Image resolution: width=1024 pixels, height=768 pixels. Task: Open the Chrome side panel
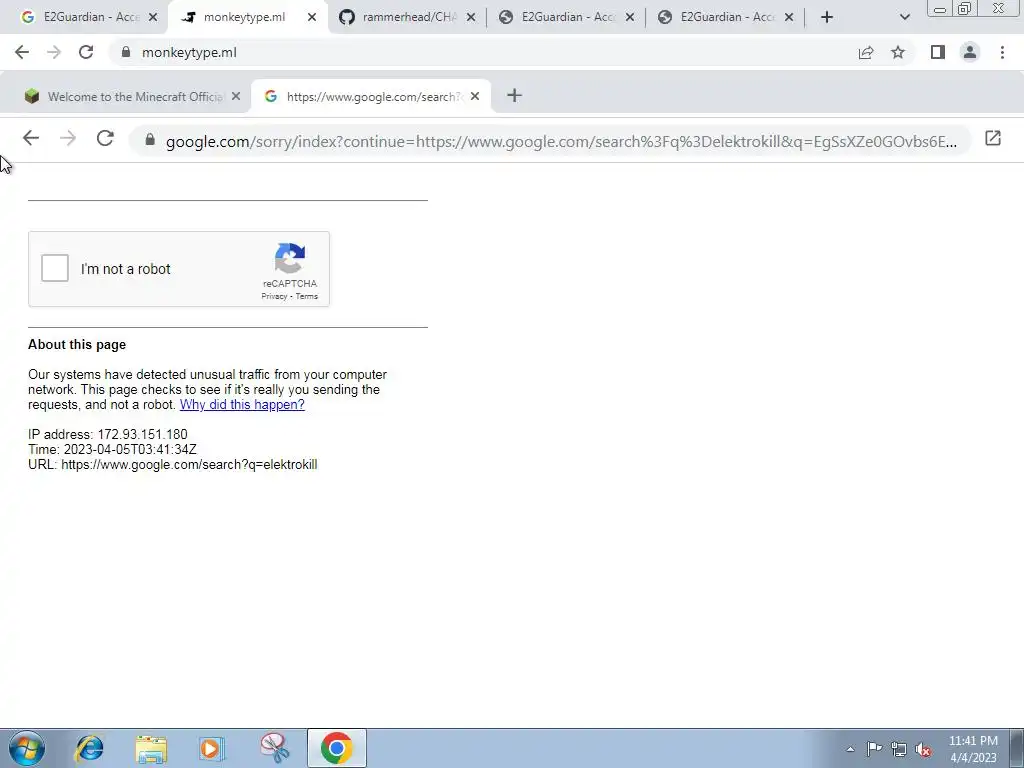click(938, 52)
